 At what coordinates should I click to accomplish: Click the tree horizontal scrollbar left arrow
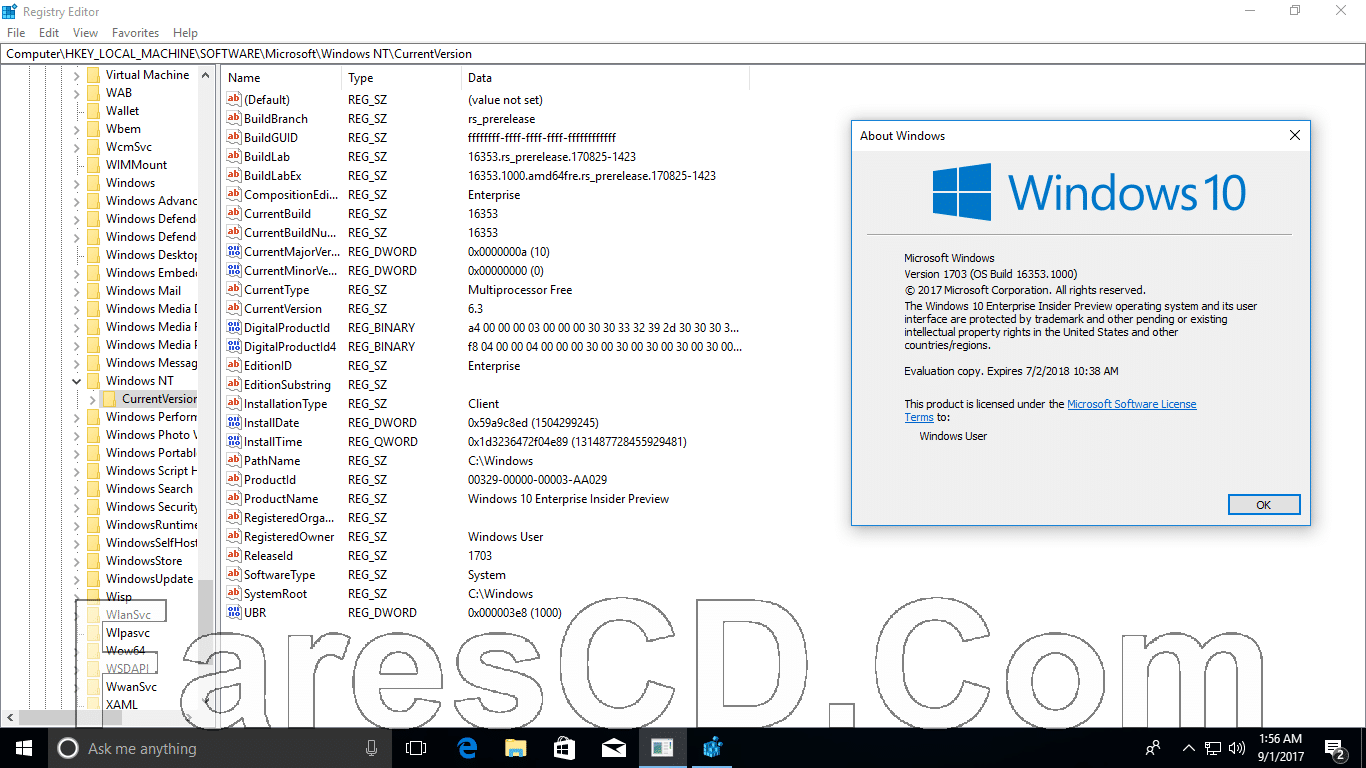(10, 717)
